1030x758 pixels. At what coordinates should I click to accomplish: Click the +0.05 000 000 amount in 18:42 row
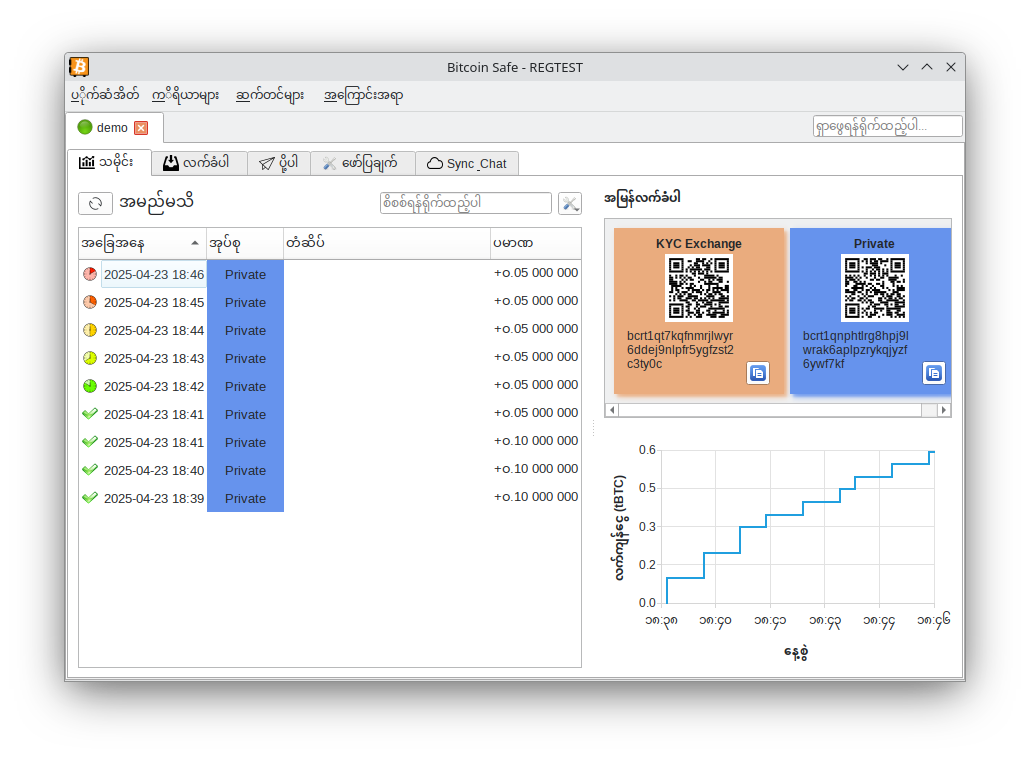(536, 385)
